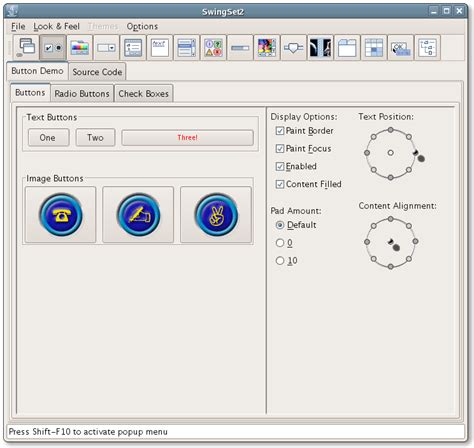Select the color chooser demo icon
Viewport: 474px width, 448px height.
pyautogui.click(x=80, y=47)
